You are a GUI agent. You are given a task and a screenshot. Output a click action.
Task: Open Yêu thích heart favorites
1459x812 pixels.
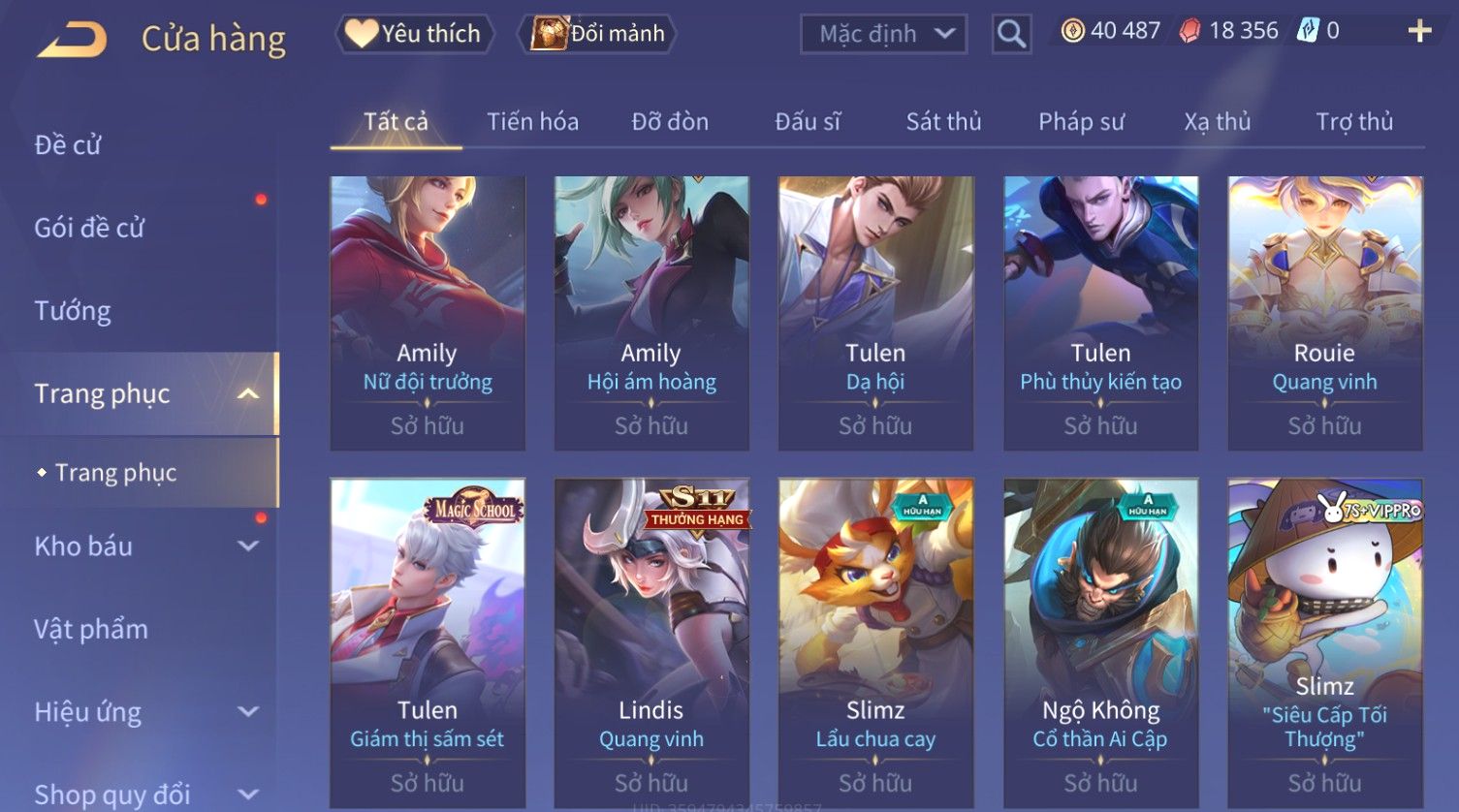pos(415,34)
